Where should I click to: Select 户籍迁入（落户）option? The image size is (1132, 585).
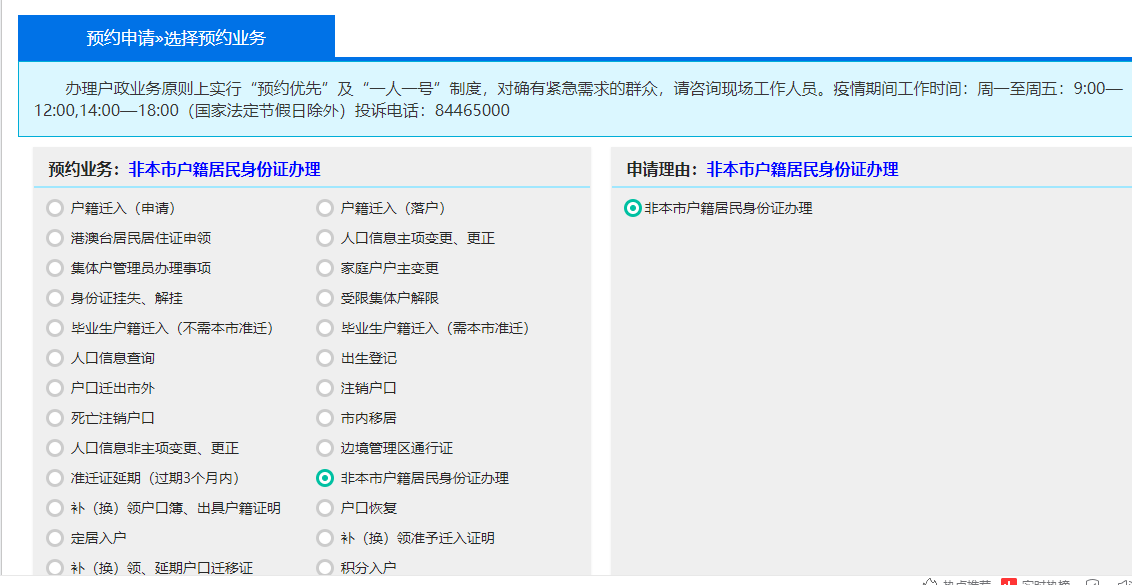325,208
